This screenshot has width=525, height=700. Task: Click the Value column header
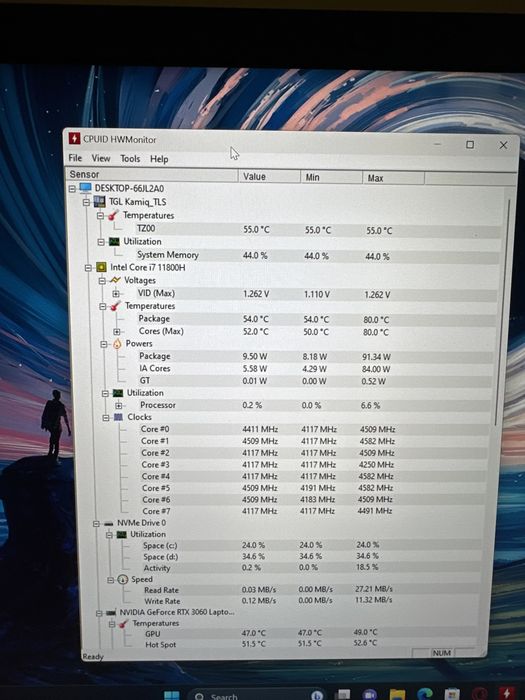pyautogui.click(x=269, y=176)
